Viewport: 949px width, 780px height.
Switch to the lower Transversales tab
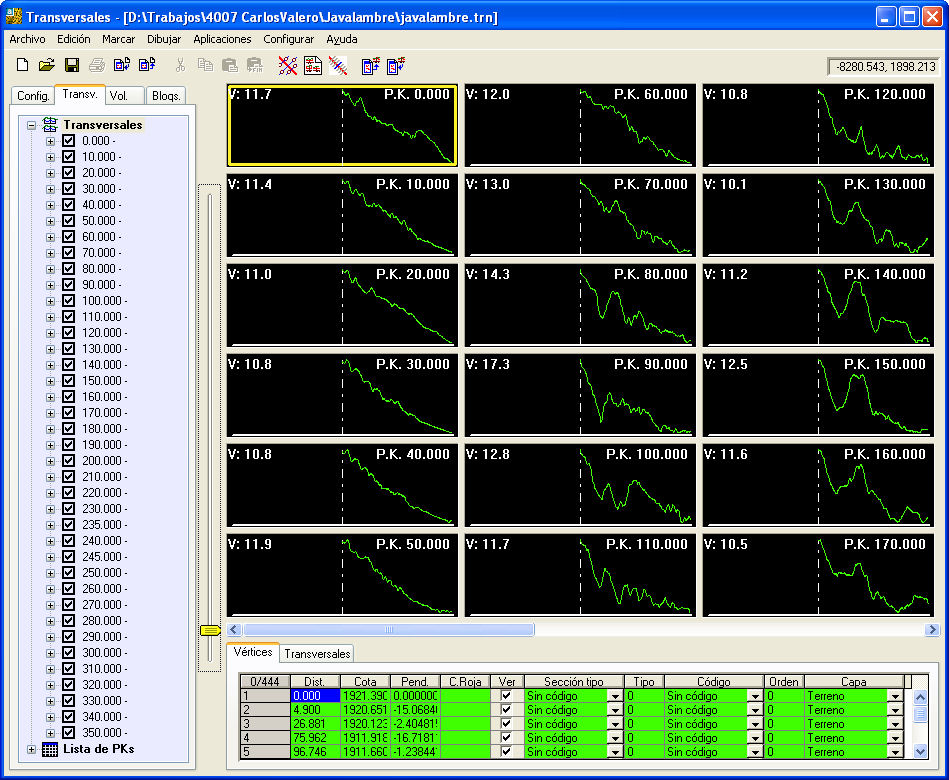click(x=317, y=654)
